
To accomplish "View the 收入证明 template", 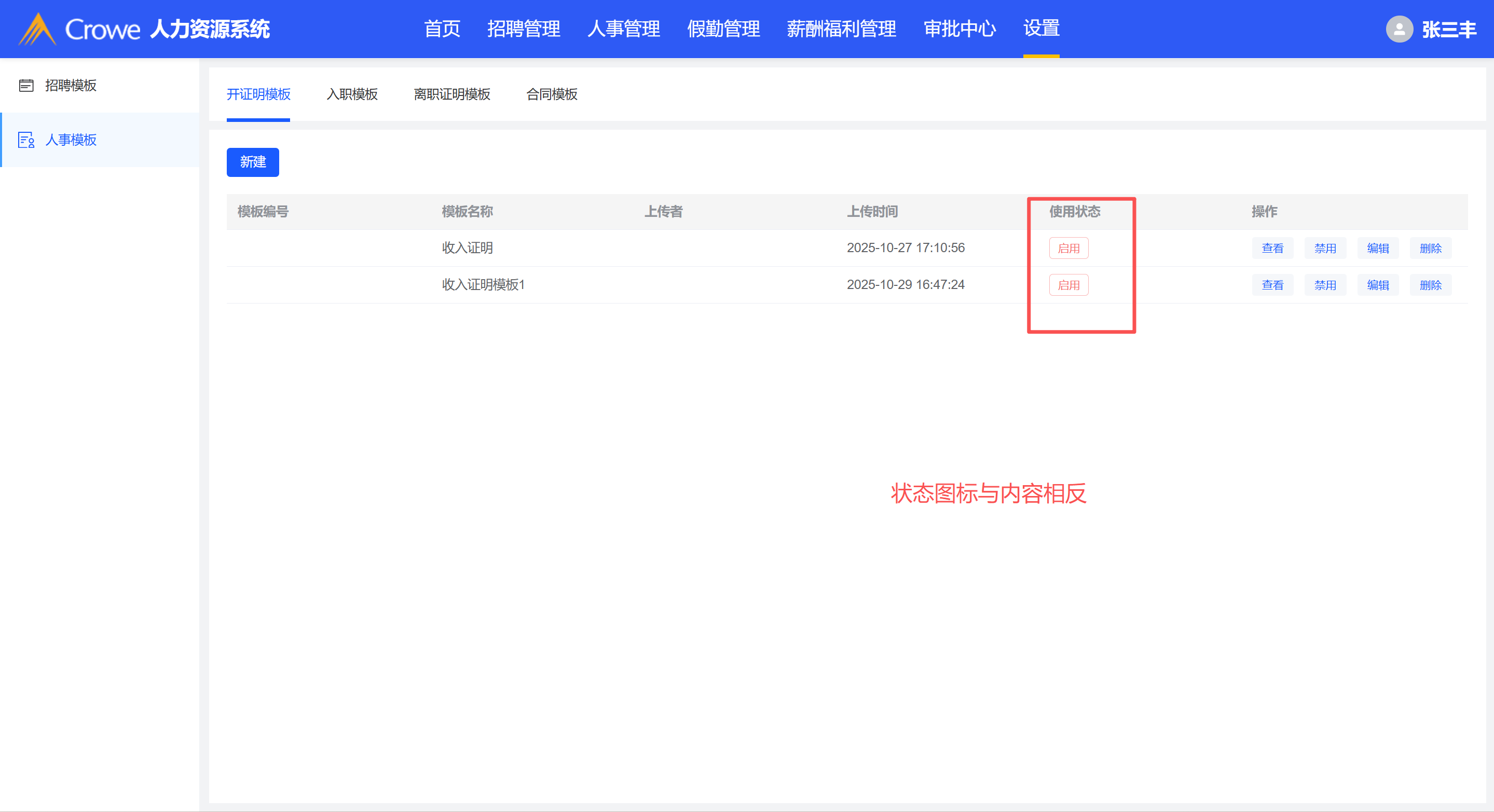I will (x=1272, y=248).
